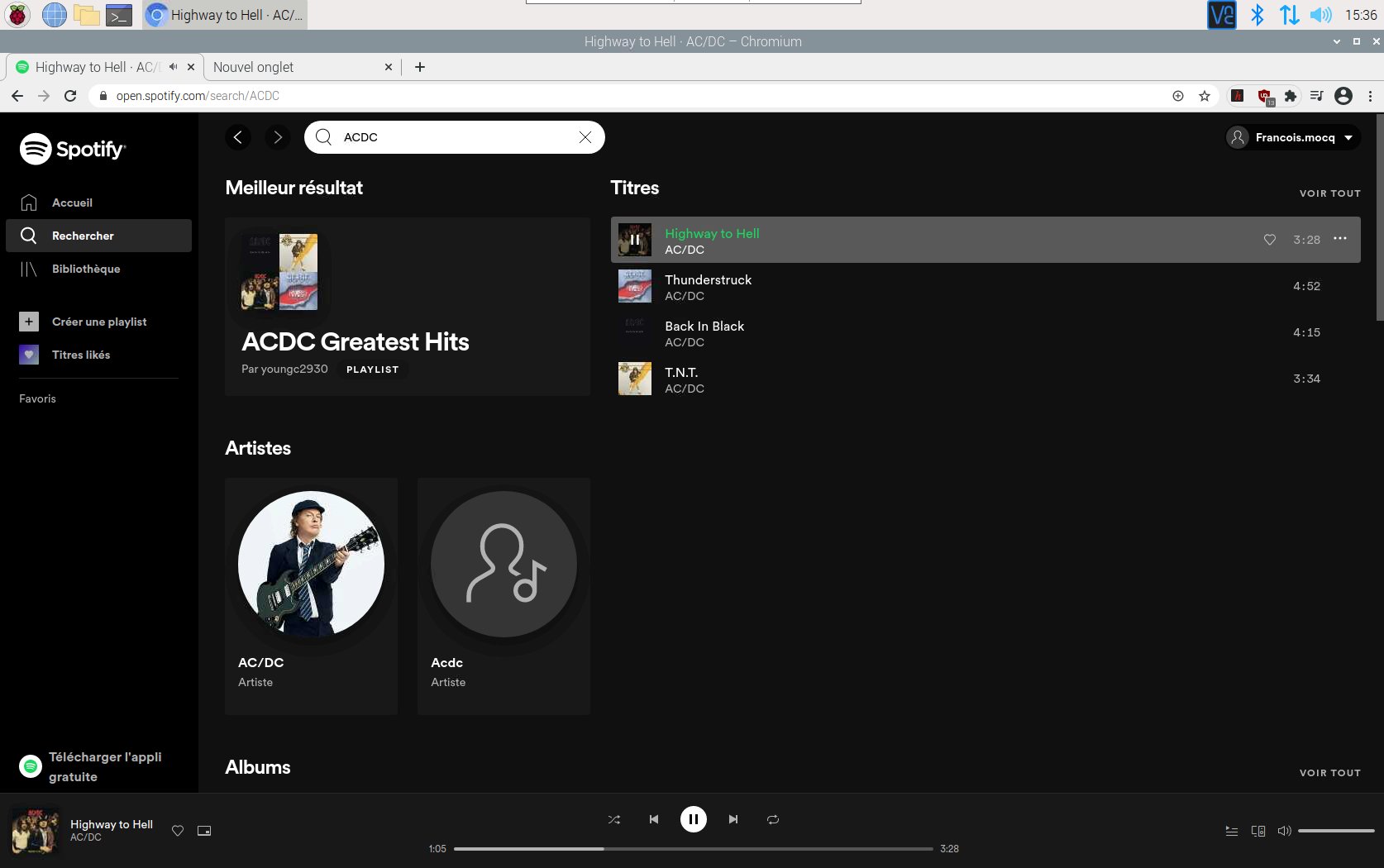Focus the ACDC search field
Viewport: 1384px width, 868px height.
tap(455, 137)
